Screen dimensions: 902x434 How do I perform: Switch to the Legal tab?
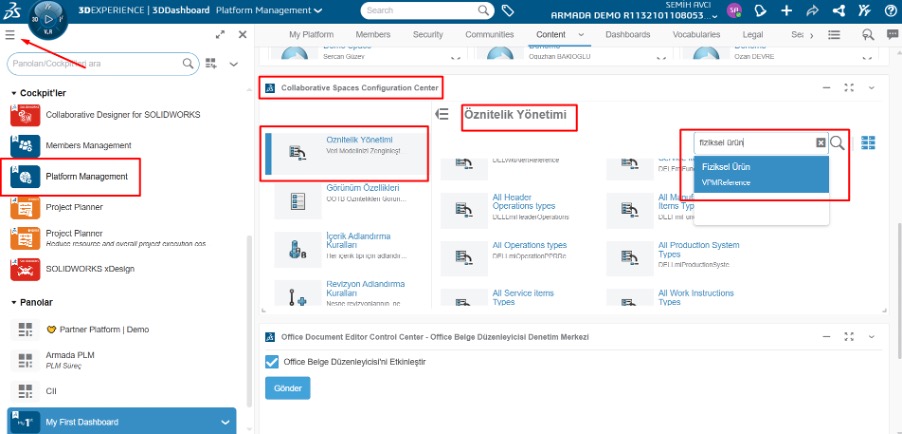pos(752,35)
